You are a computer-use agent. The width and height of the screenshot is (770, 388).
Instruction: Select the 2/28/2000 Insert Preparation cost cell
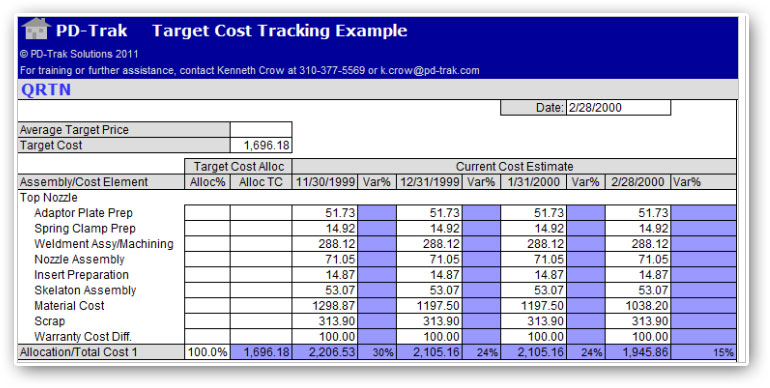pos(638,275)
